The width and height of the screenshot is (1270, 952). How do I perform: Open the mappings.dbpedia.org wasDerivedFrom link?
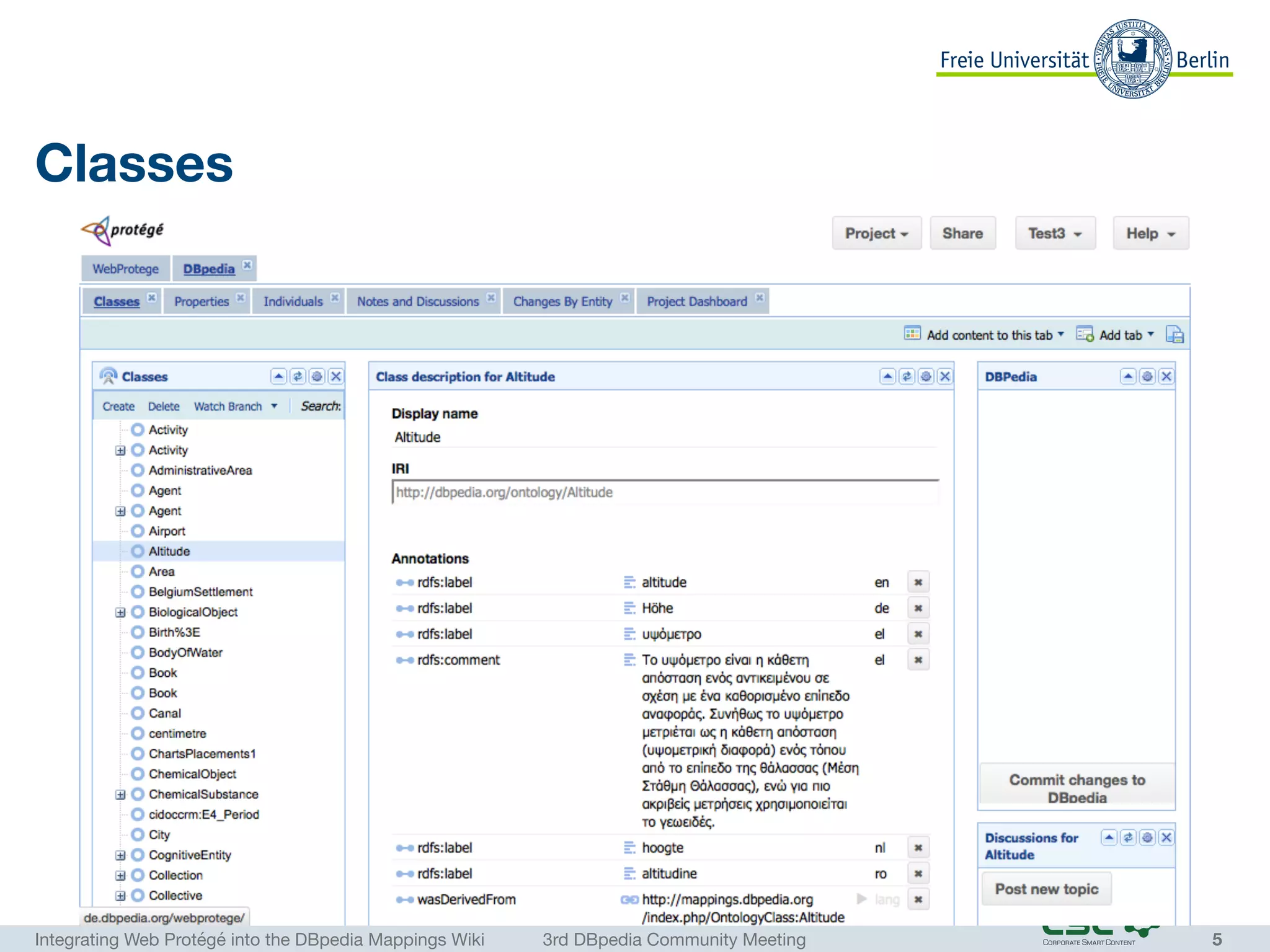point(743,908)
